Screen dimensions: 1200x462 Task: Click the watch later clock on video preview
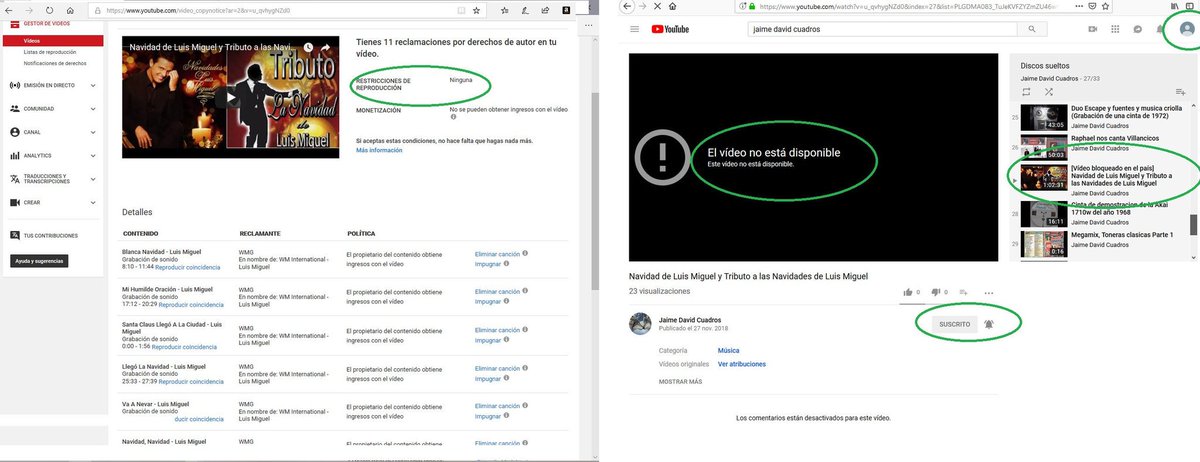309,47
